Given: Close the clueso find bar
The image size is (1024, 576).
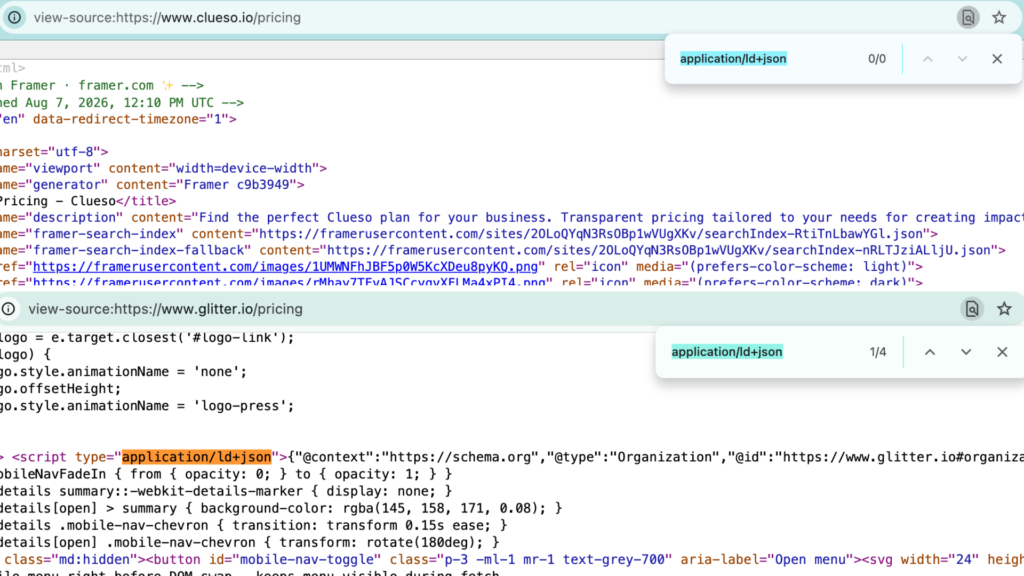Looking at the screenshot, I should (x=997, y=59).
